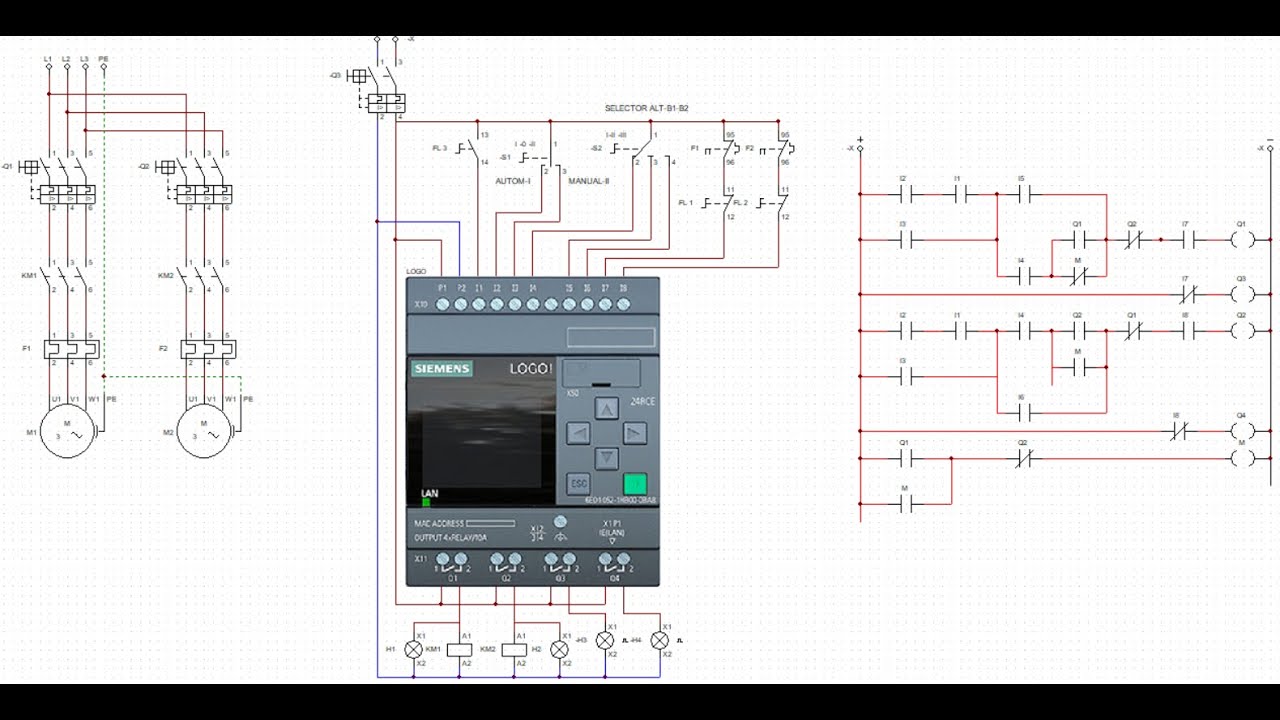
Task: Select the Q2 output coil in the ladder diagram
Action: pos(1241,330)
